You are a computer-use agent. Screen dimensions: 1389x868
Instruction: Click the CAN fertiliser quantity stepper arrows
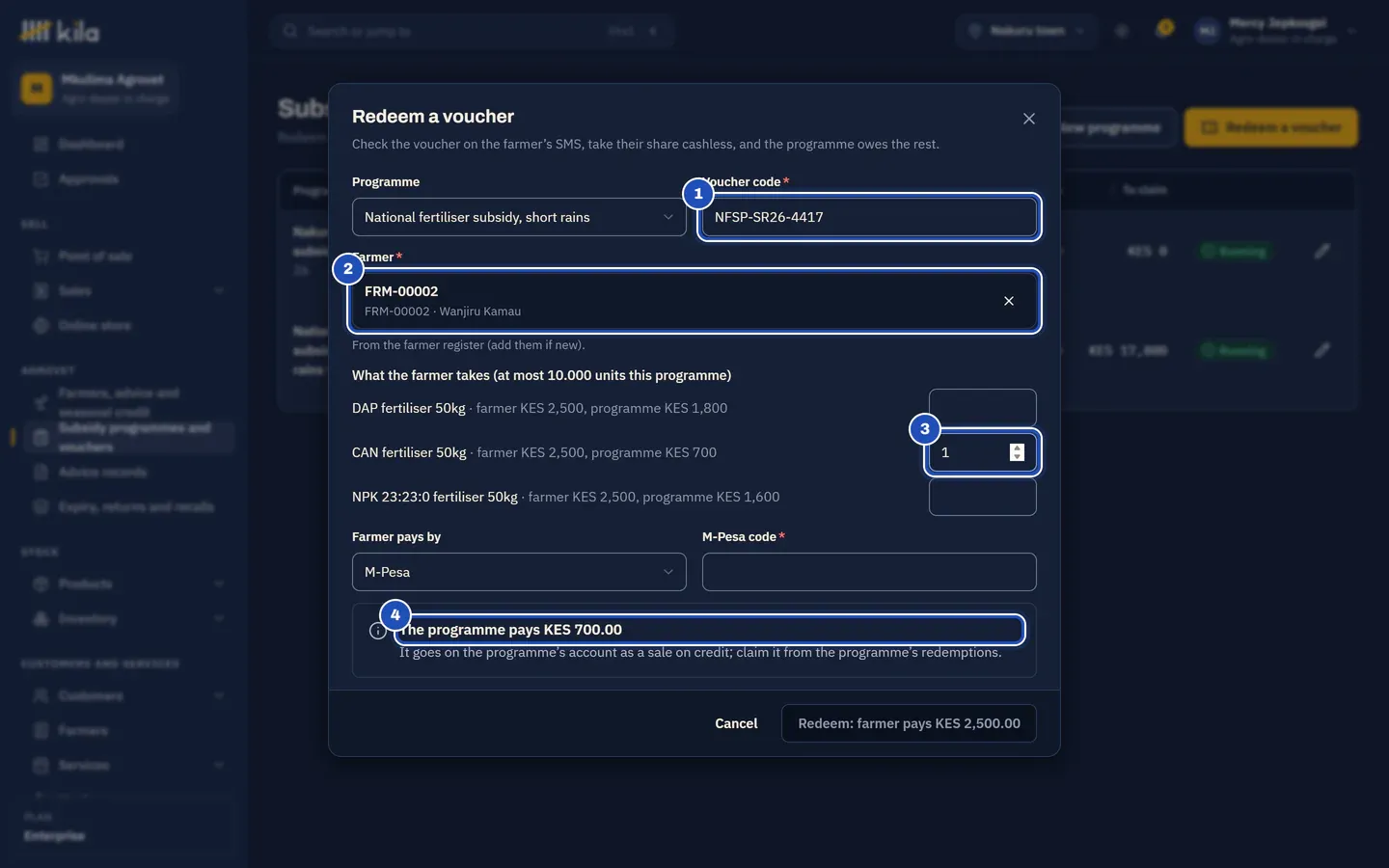click(x=1017, y=452)
